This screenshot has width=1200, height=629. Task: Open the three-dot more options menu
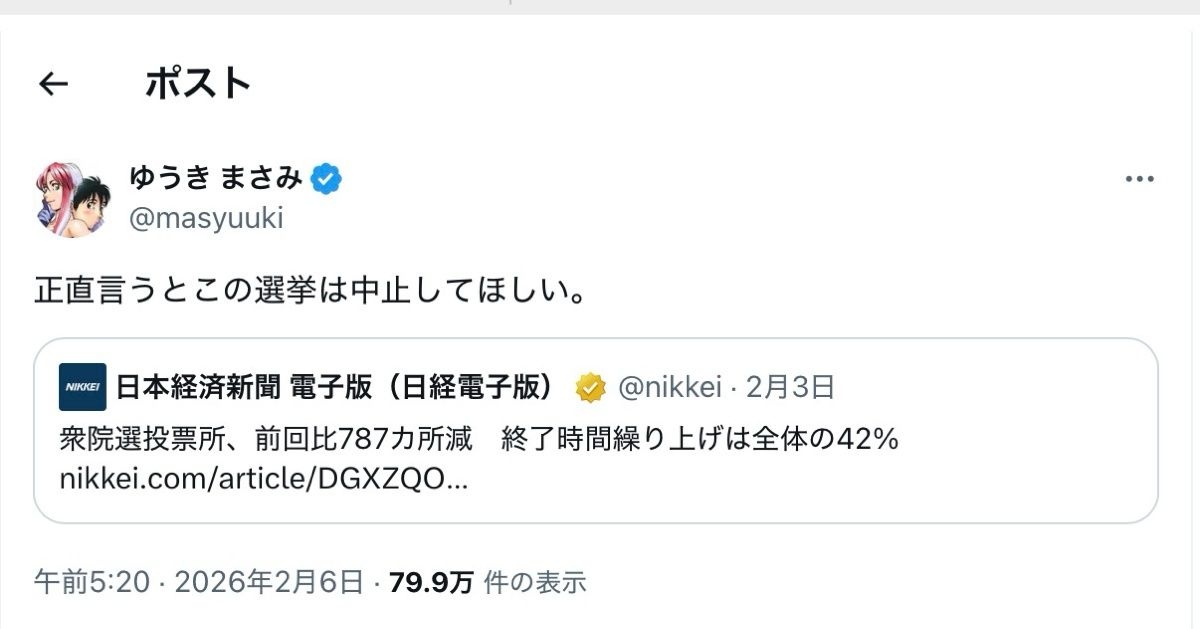[x=1140, y=180]
